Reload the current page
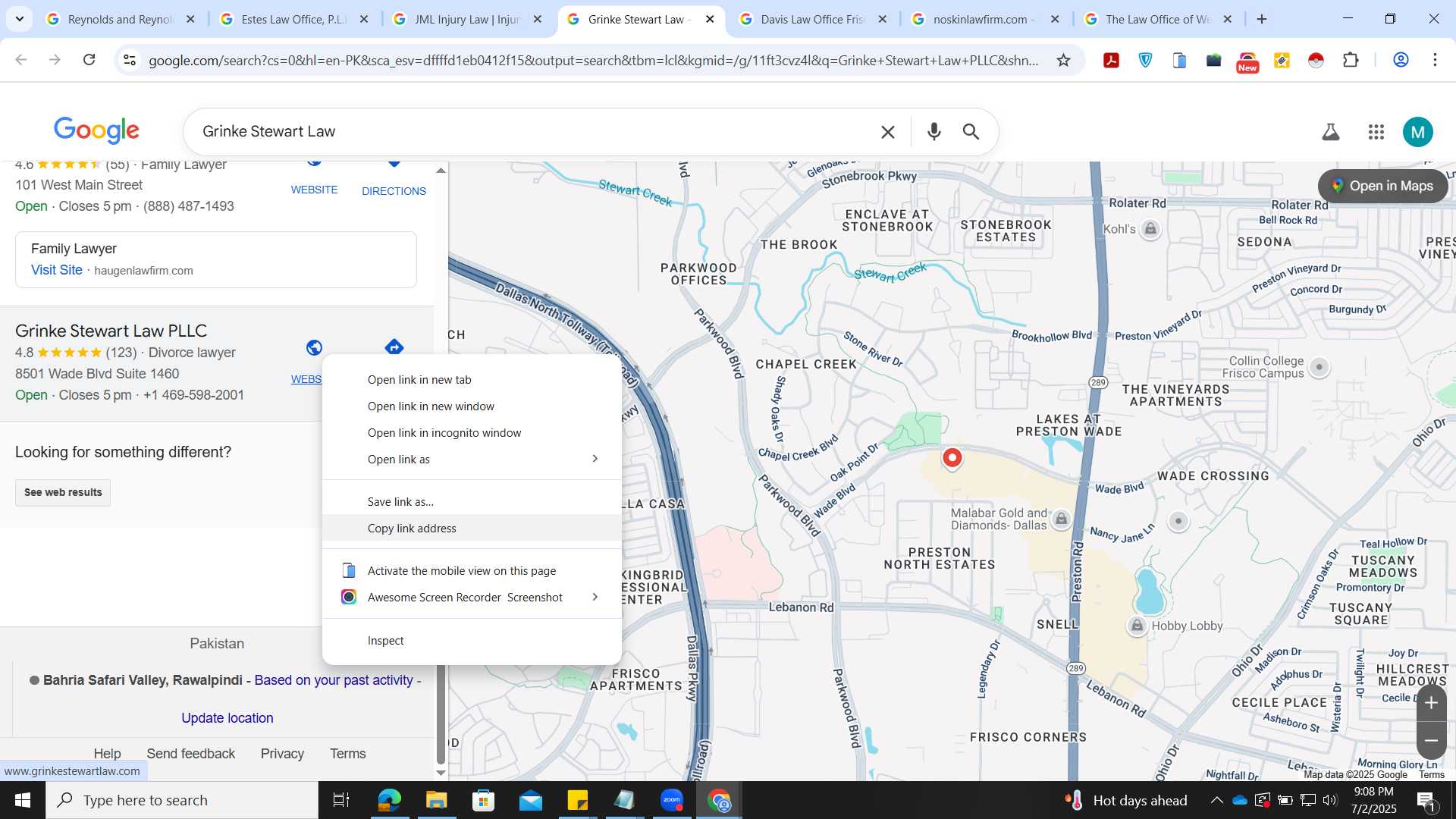1456x819 pixels. pyautogui.click(x=89, y=60)
